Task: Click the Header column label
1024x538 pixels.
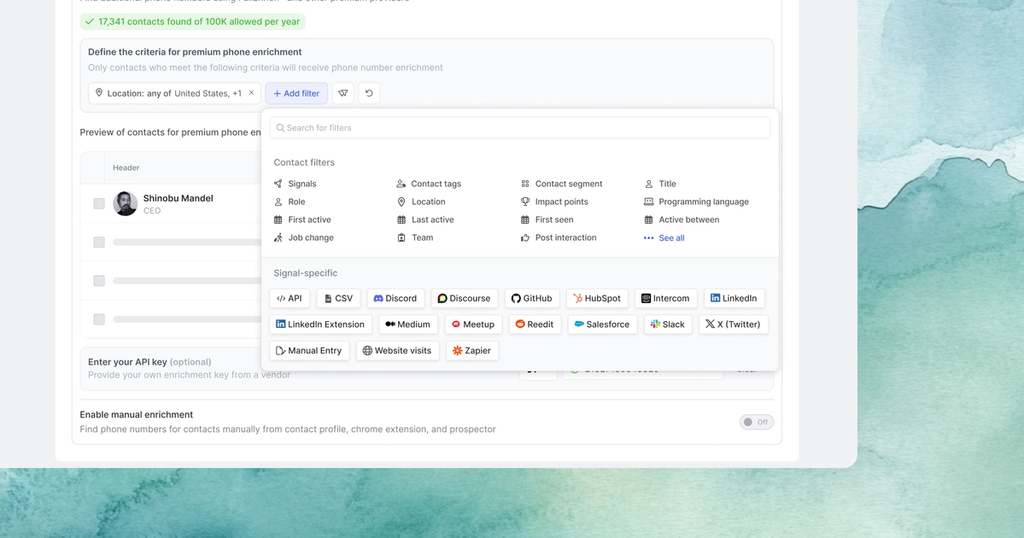Action: (126, 168)
